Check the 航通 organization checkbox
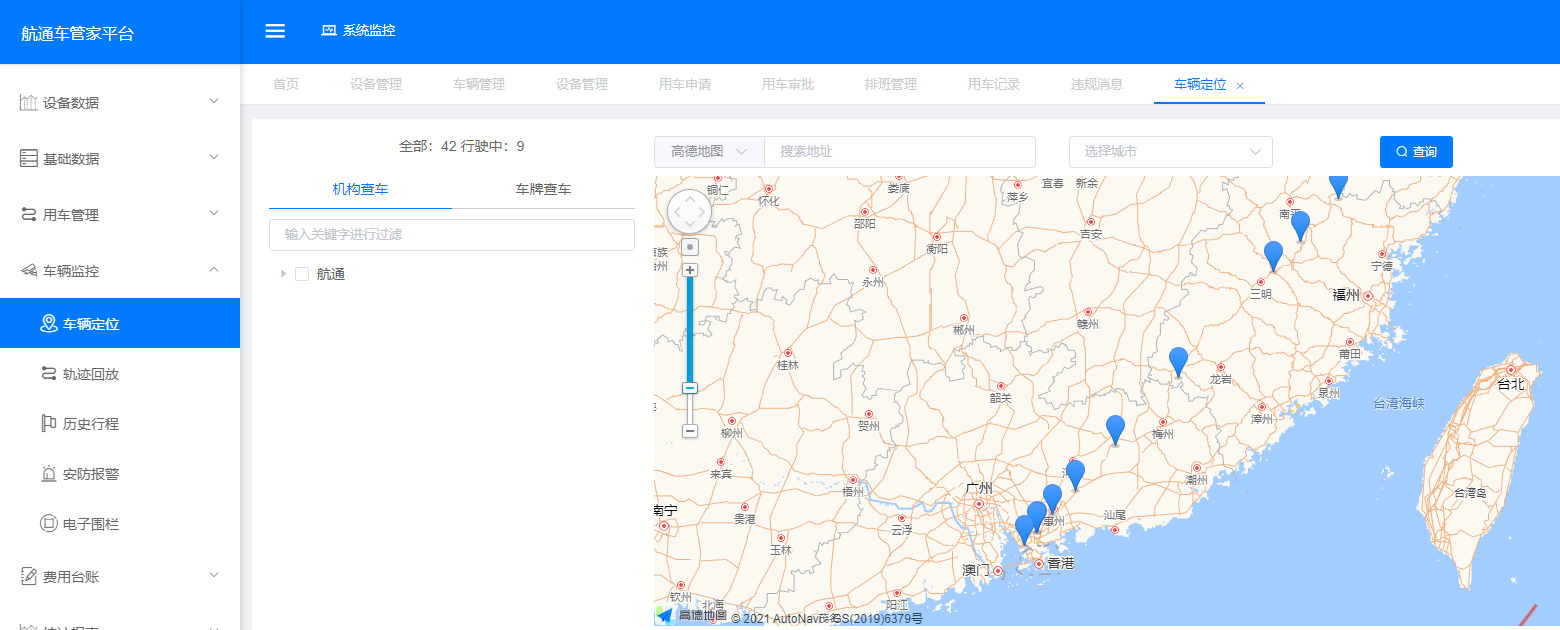The width and height of the screenshot is (1560, 630). pos(302,274)
